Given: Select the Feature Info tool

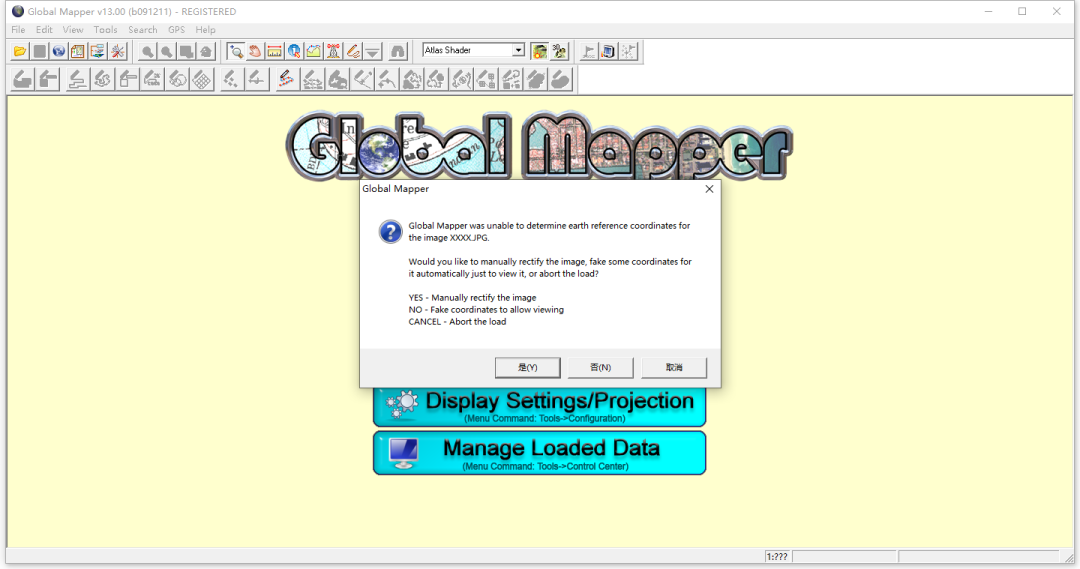Looking at the screenshot, I should point(294,51).
